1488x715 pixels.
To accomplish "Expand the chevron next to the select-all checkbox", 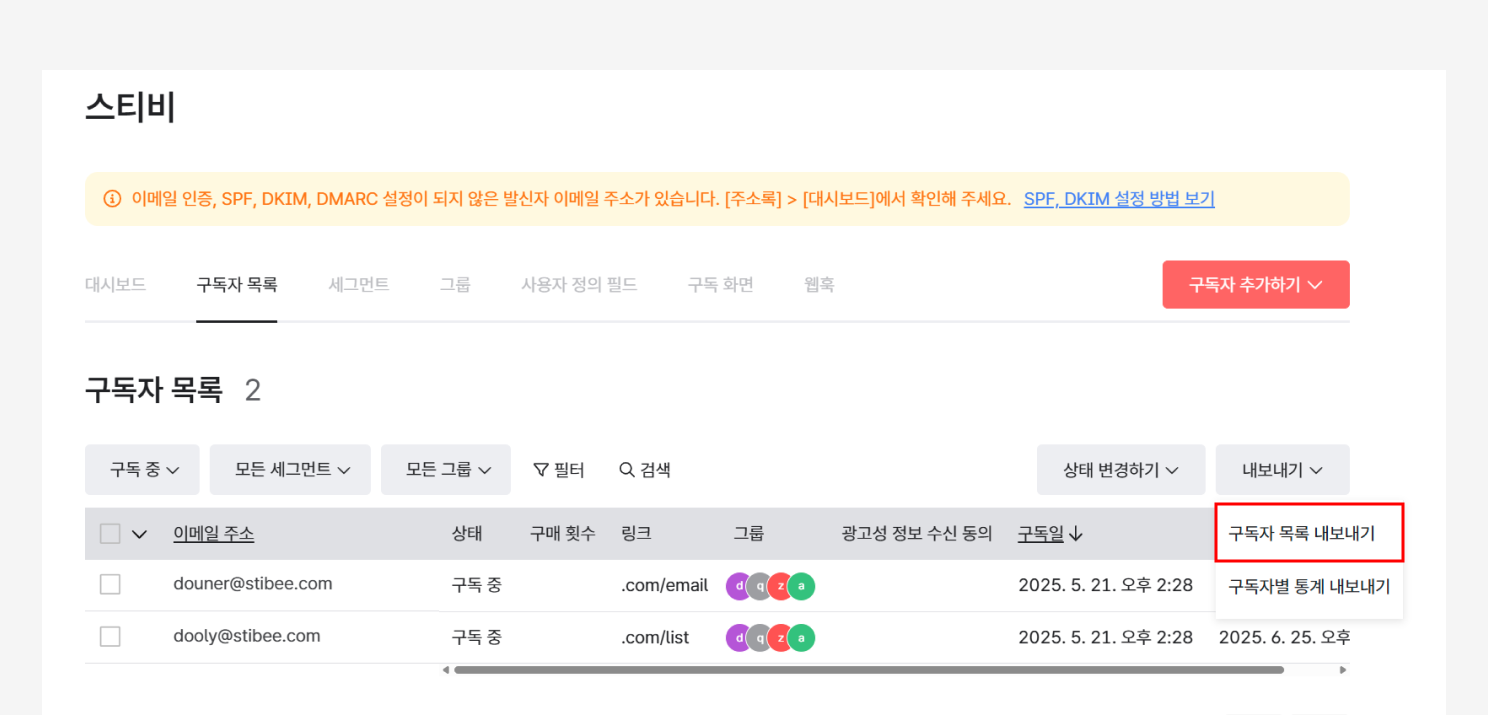I will 139,534.
